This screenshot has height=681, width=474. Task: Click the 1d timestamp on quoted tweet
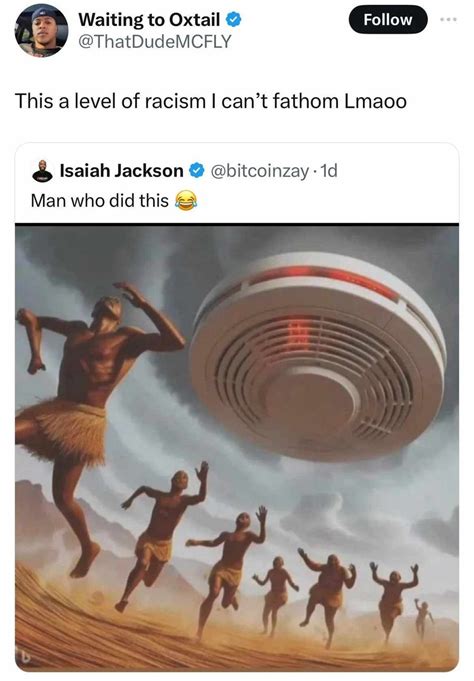pos(329,171)
